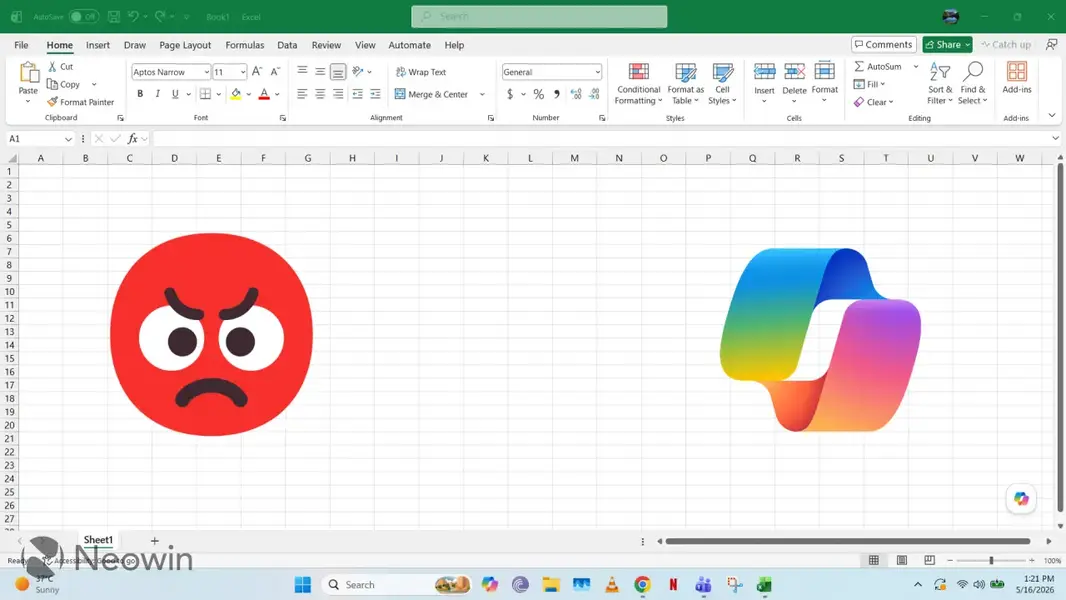The width and height of the screenshot is (1066, 600).
Task: Open Conditional Formatting
Action: pos(638,84)
